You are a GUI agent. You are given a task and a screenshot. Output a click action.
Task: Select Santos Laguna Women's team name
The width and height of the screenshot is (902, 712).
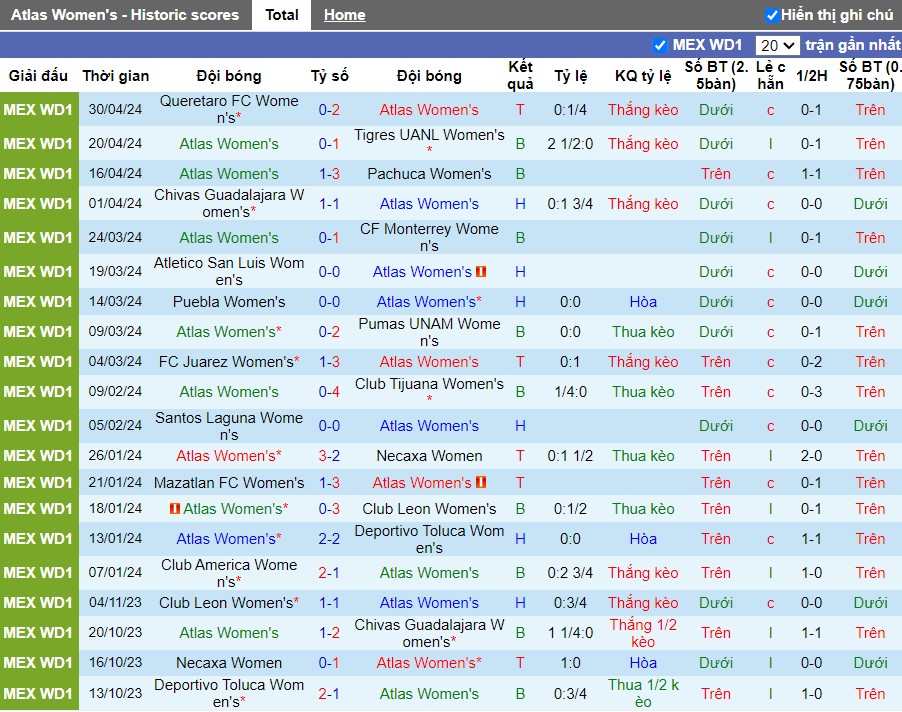click(229, 426)
